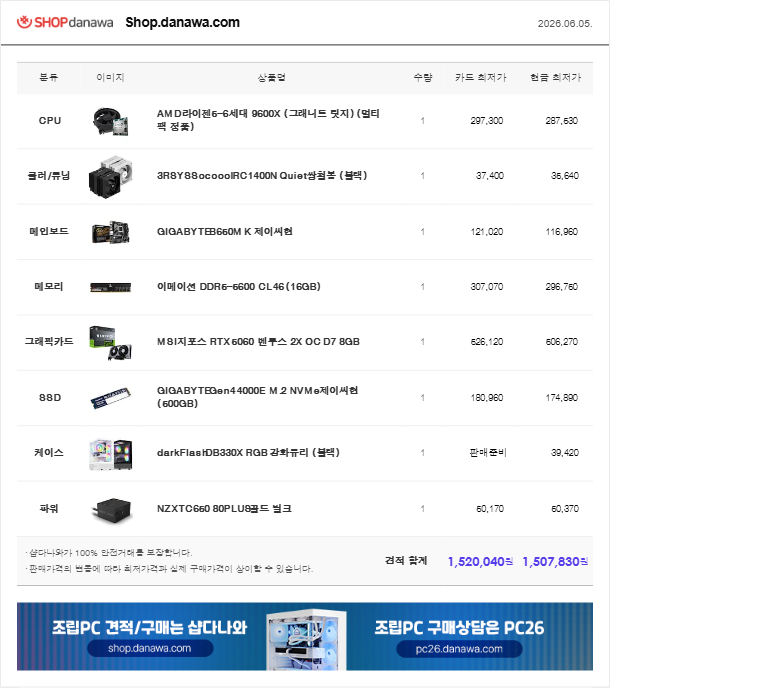
Task: Click the memory card price 307,070
Action: (x=486, y=287)
